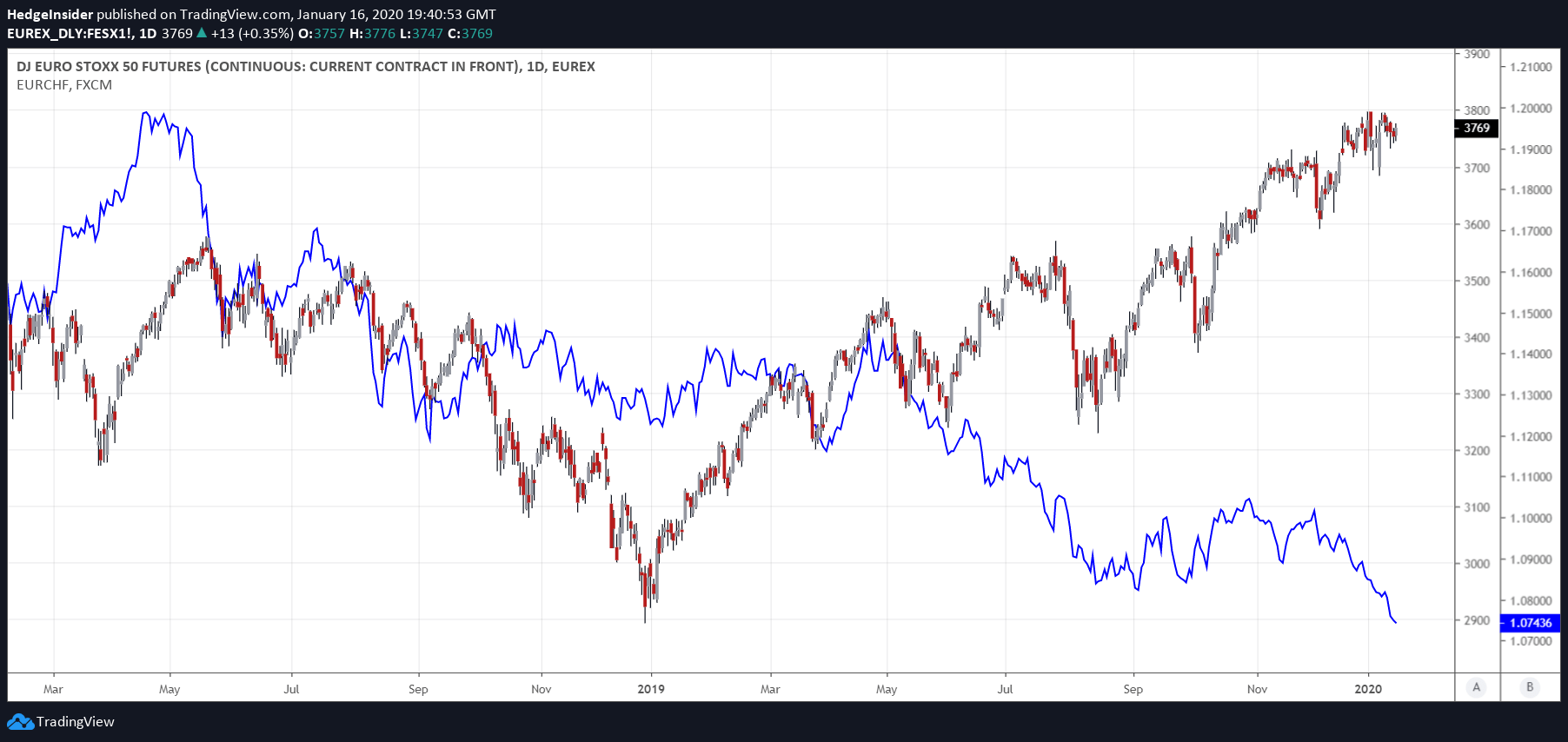This screenshot has width=1568, height=742.
Task: Click the TradingView cloud logo icon
Action: [20, 722]
